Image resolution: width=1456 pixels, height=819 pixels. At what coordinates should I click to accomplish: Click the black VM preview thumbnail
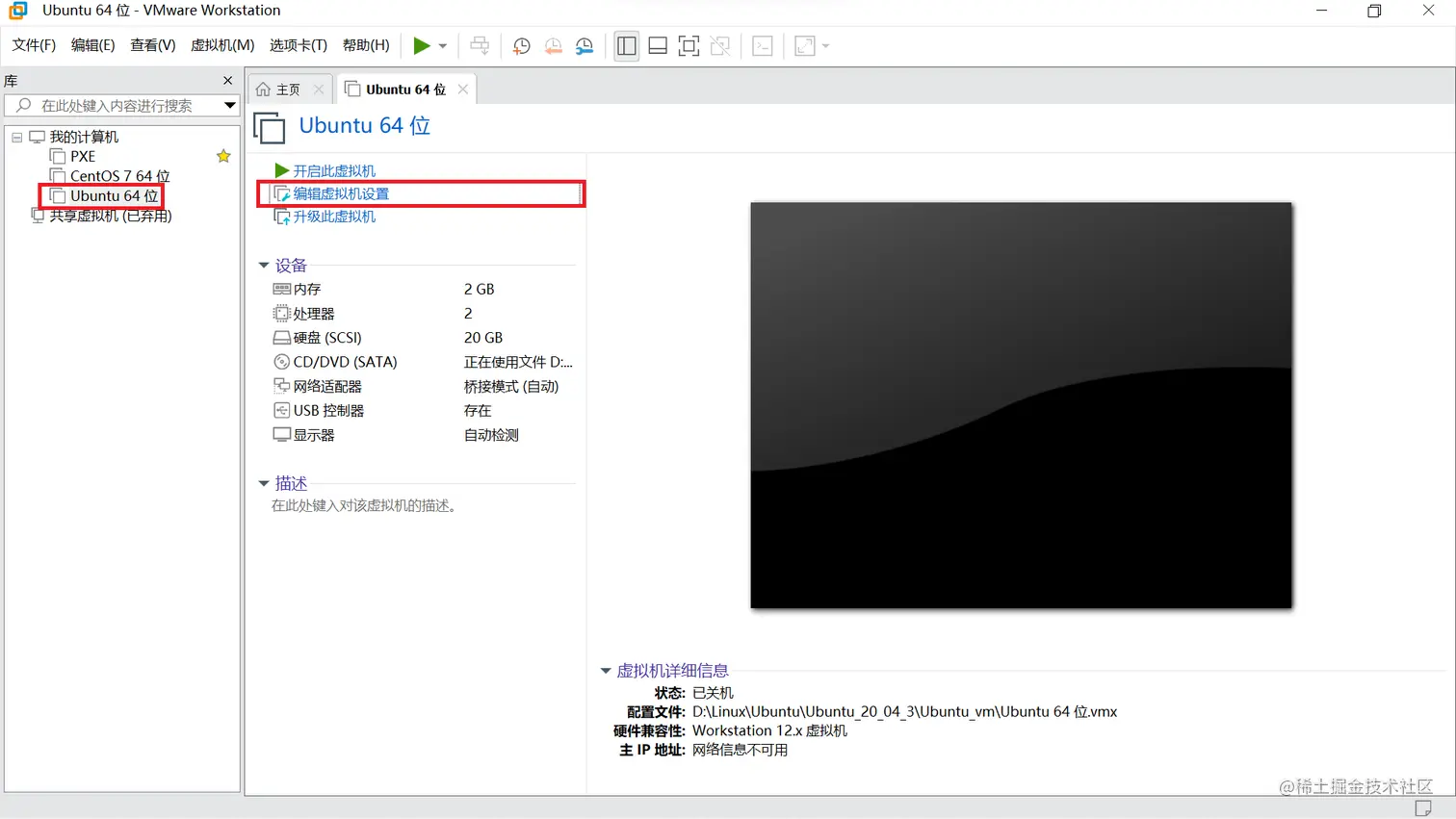[1021, 404]
